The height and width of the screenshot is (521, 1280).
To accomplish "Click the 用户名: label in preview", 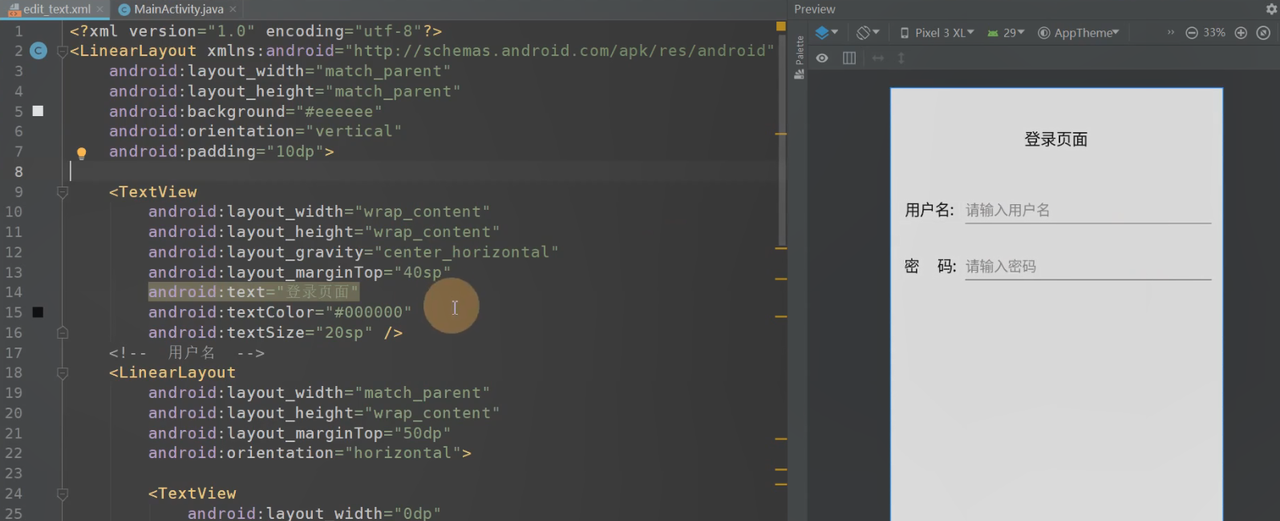I will (930, 210).
